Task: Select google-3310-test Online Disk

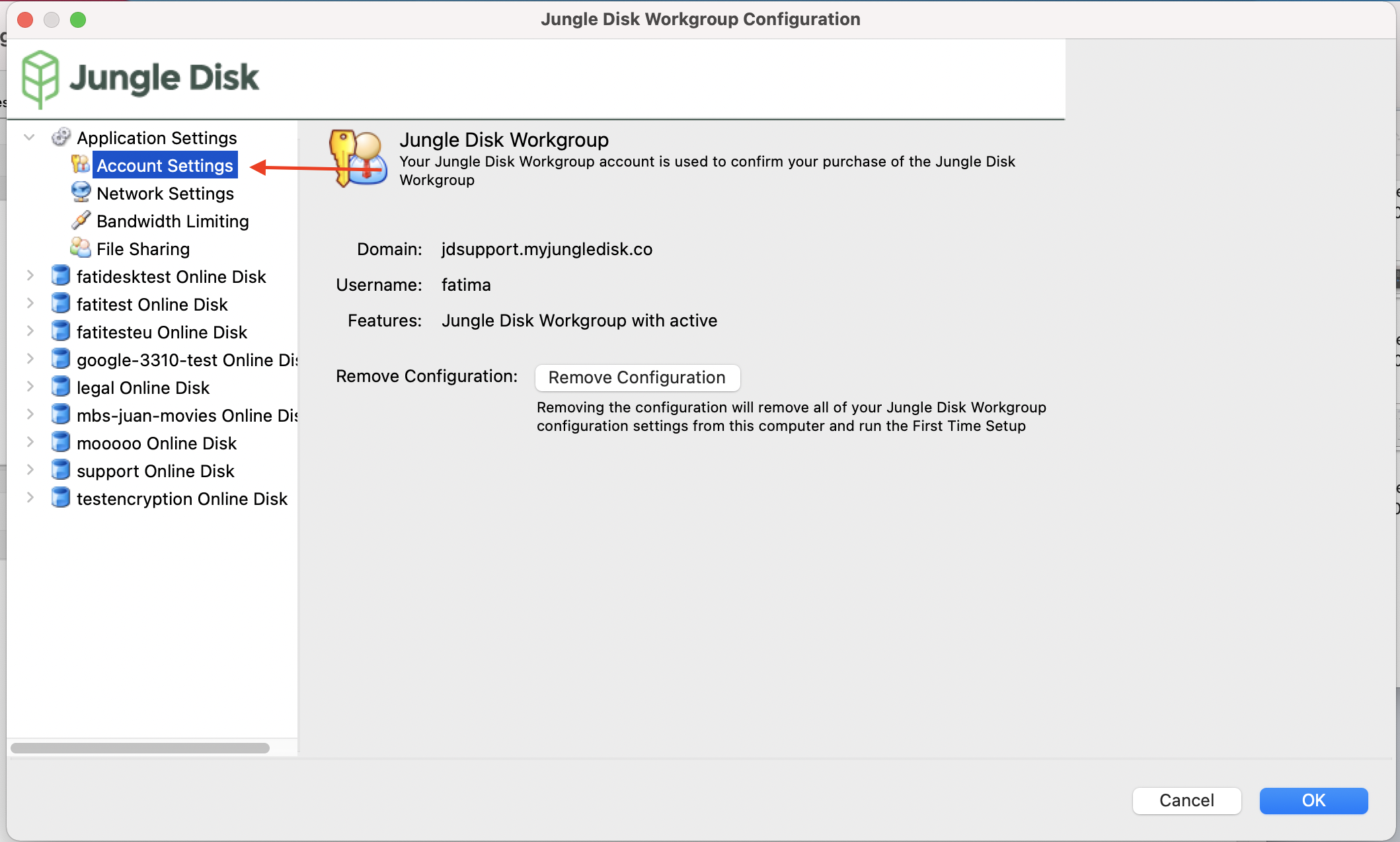Action: click(x=187, y=360)
